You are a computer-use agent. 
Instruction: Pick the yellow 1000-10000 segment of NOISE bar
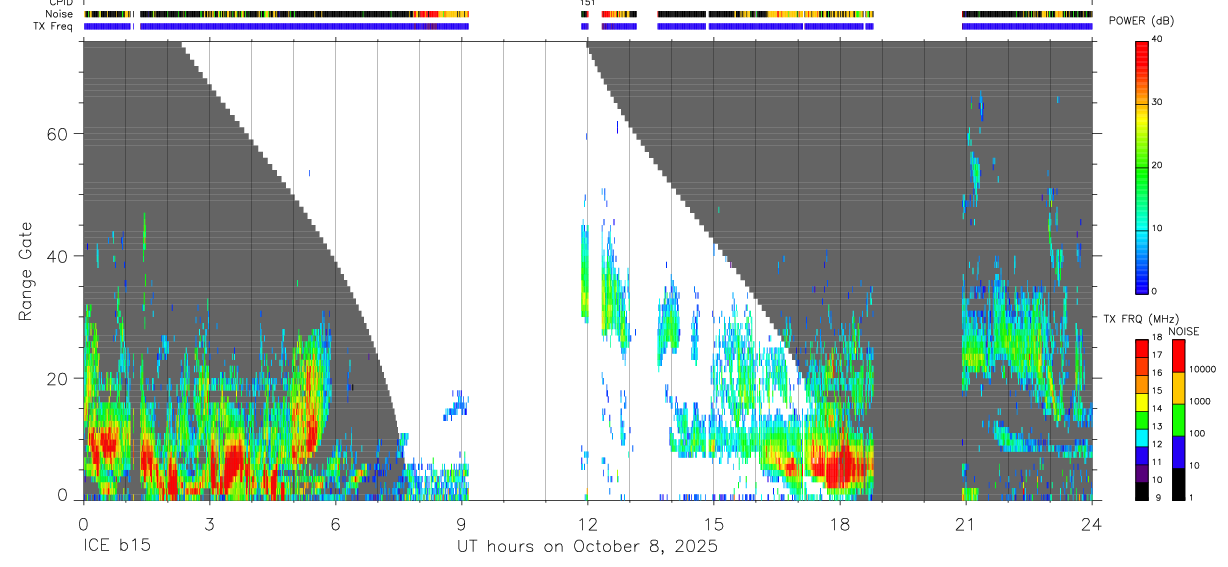[1179, 388]
